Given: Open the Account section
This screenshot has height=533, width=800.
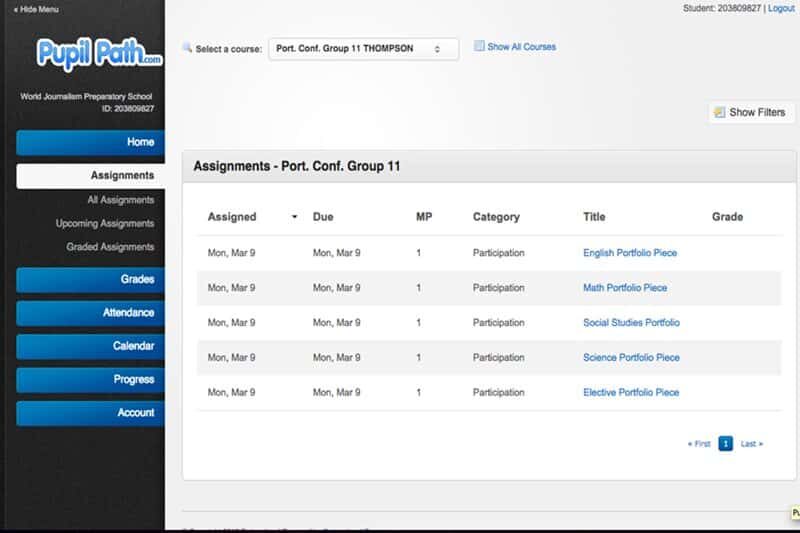Looking at the screenshot, I should pyautogui.click(x=90, y=413).
